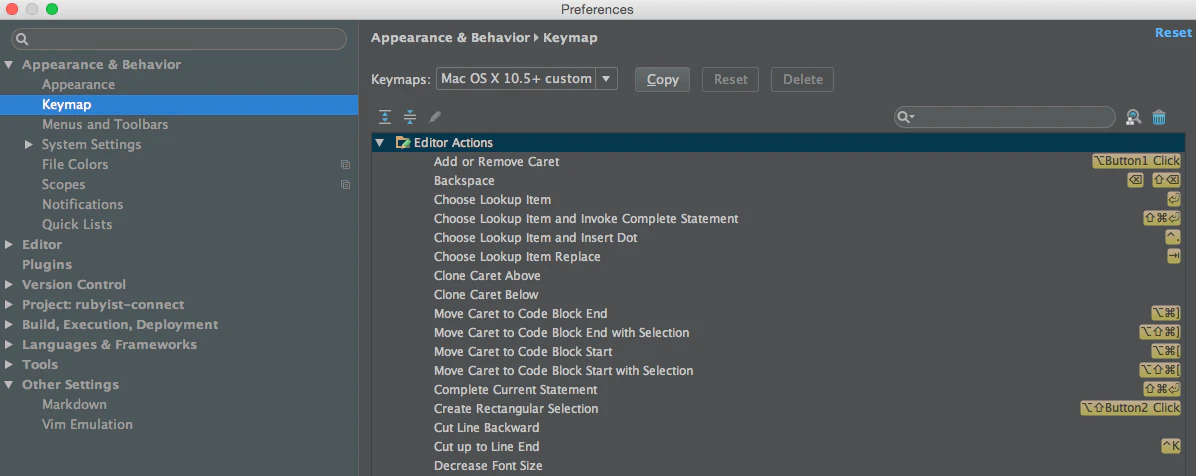1196x476 pixels.
Task: Click magnifier icon in keymap action search field
Action: [x=905, y=117]
